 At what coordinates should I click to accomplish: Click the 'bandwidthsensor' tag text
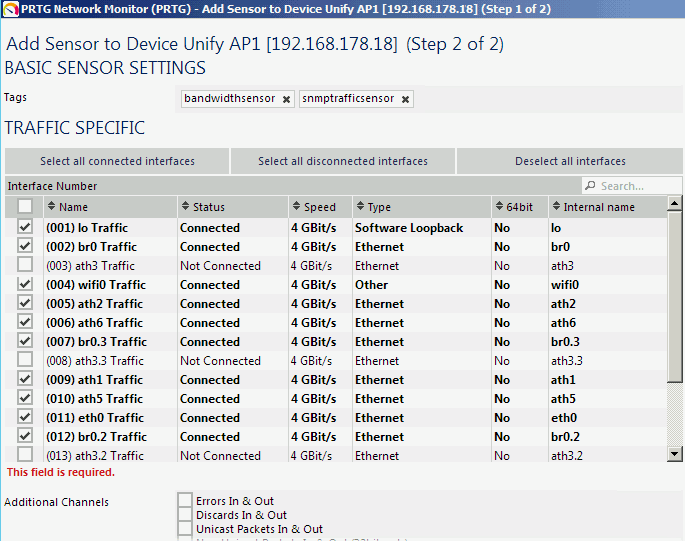click(x=229, y=98)
